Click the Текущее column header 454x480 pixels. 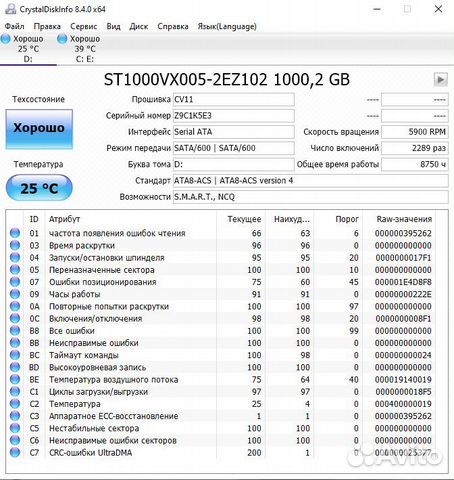coord(244,219)
